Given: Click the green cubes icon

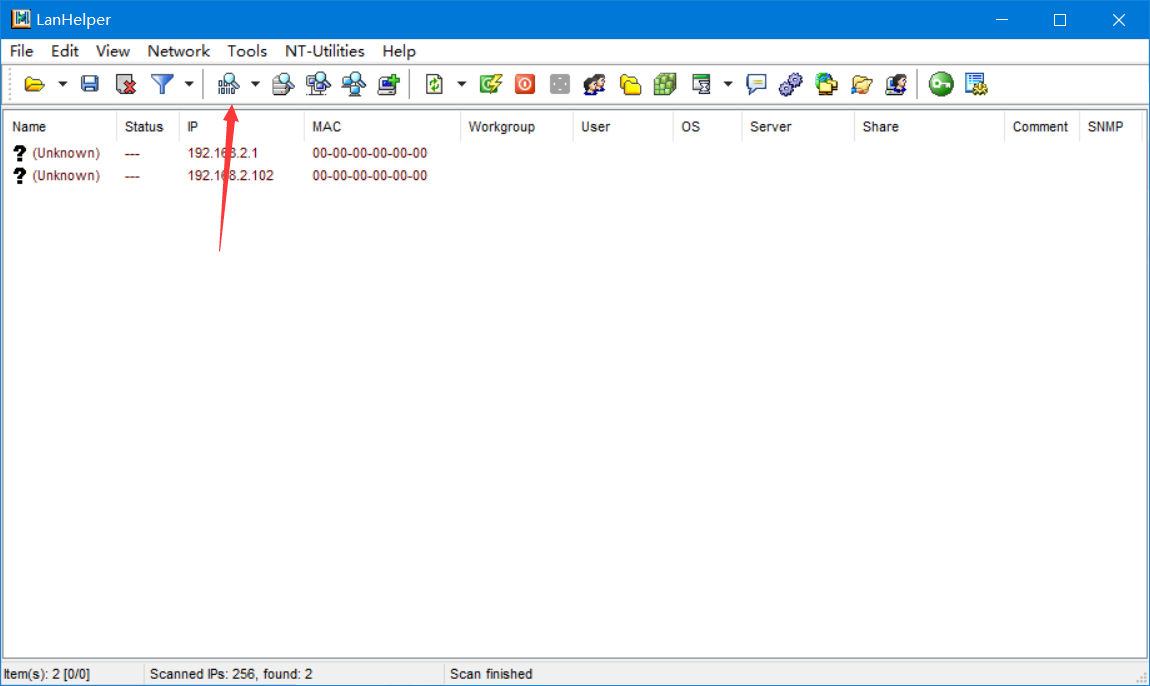Looking at the screenshot, I should pos(665,84).
